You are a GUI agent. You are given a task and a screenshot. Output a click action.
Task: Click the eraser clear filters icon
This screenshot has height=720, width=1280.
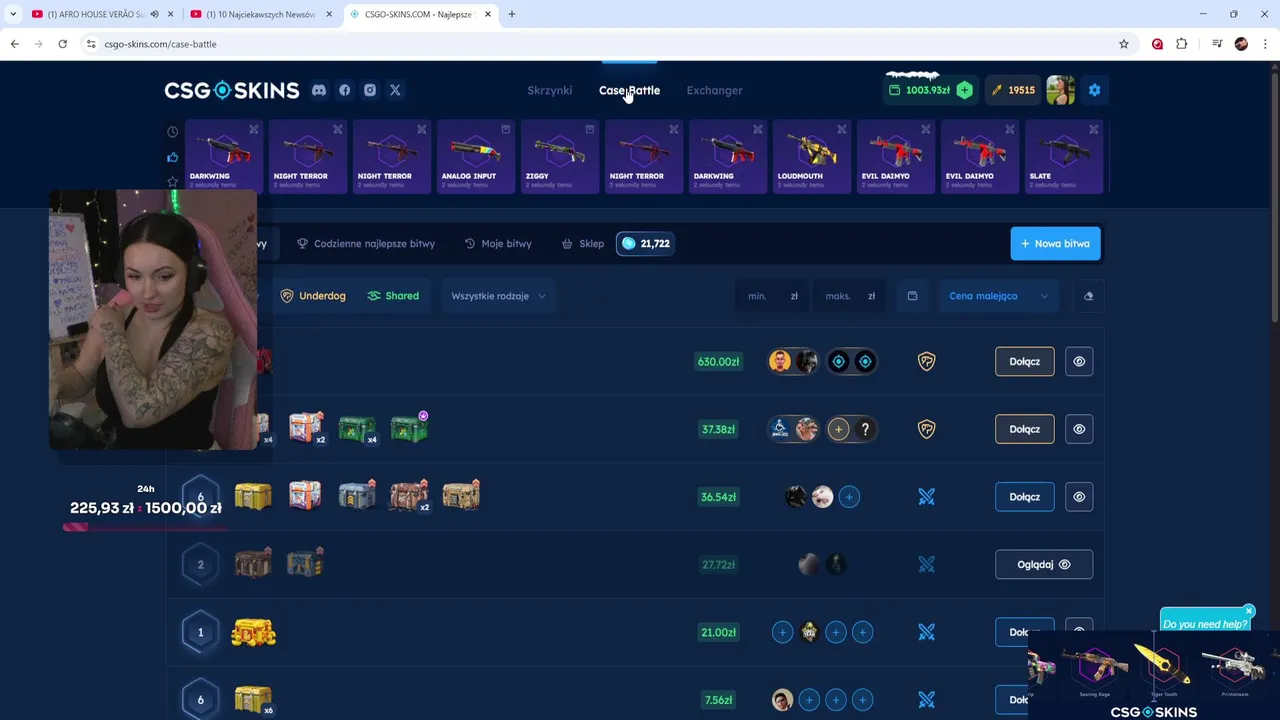[x=1088, y=296]
